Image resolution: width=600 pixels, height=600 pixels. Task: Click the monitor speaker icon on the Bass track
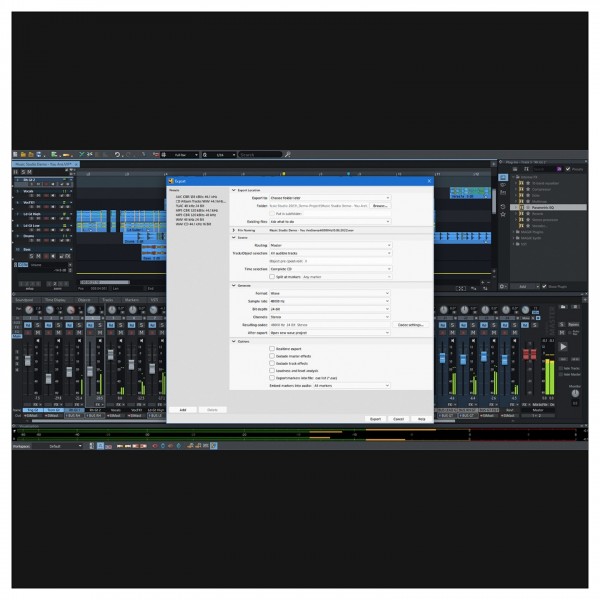tap(53, 256)
